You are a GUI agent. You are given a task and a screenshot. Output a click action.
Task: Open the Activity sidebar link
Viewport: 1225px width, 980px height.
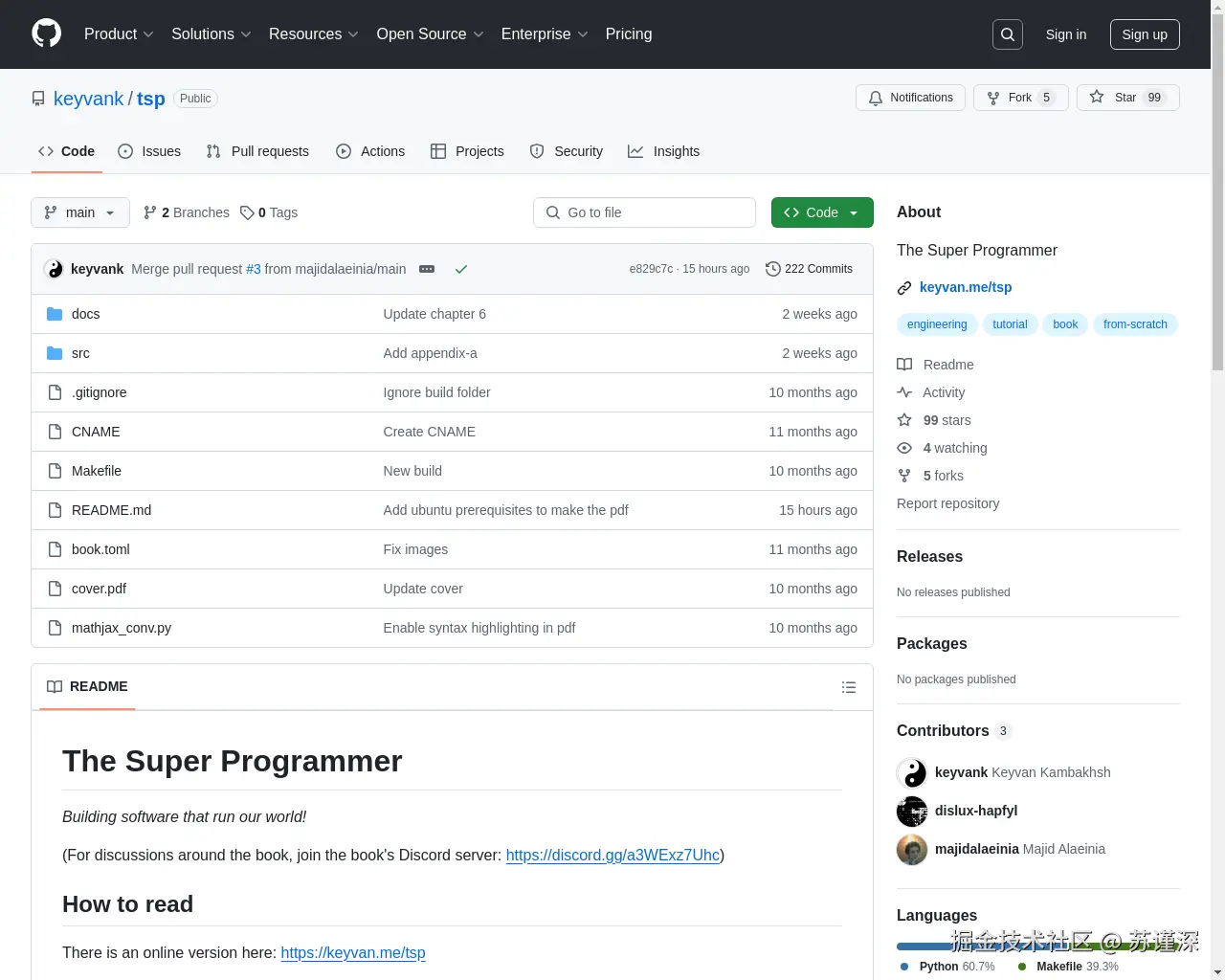(x=931, y=392)
